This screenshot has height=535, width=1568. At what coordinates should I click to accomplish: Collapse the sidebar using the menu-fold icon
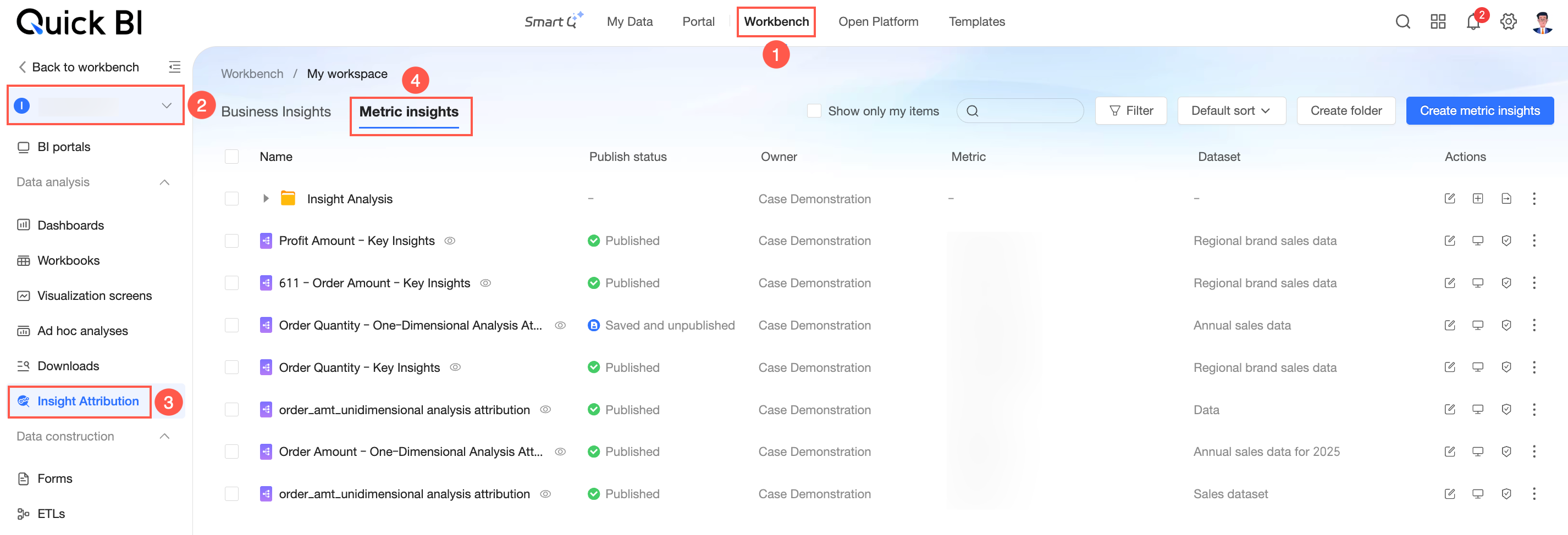(175, 67)
